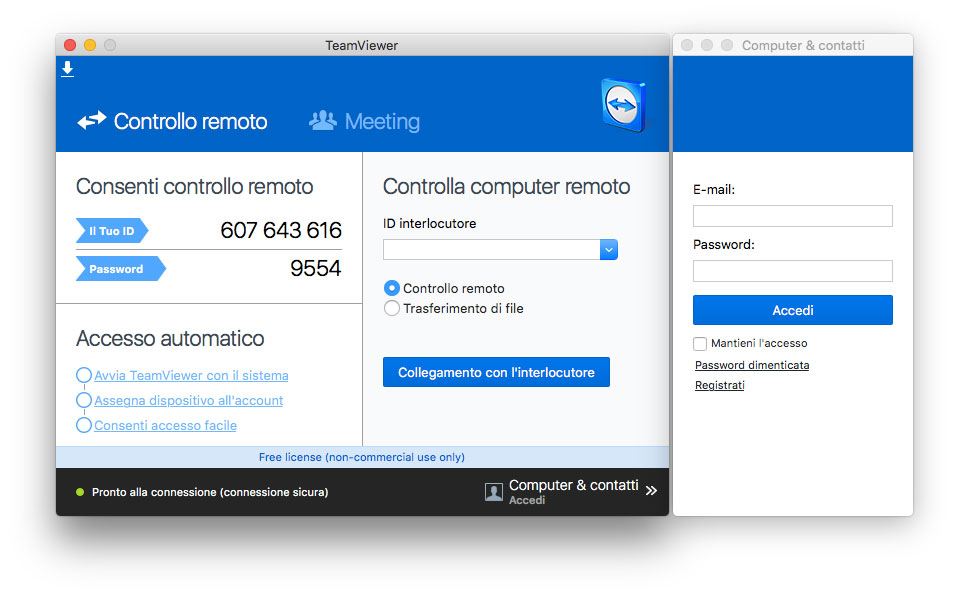Select Trasferimento di file radio button

click(x=392, y=308)
